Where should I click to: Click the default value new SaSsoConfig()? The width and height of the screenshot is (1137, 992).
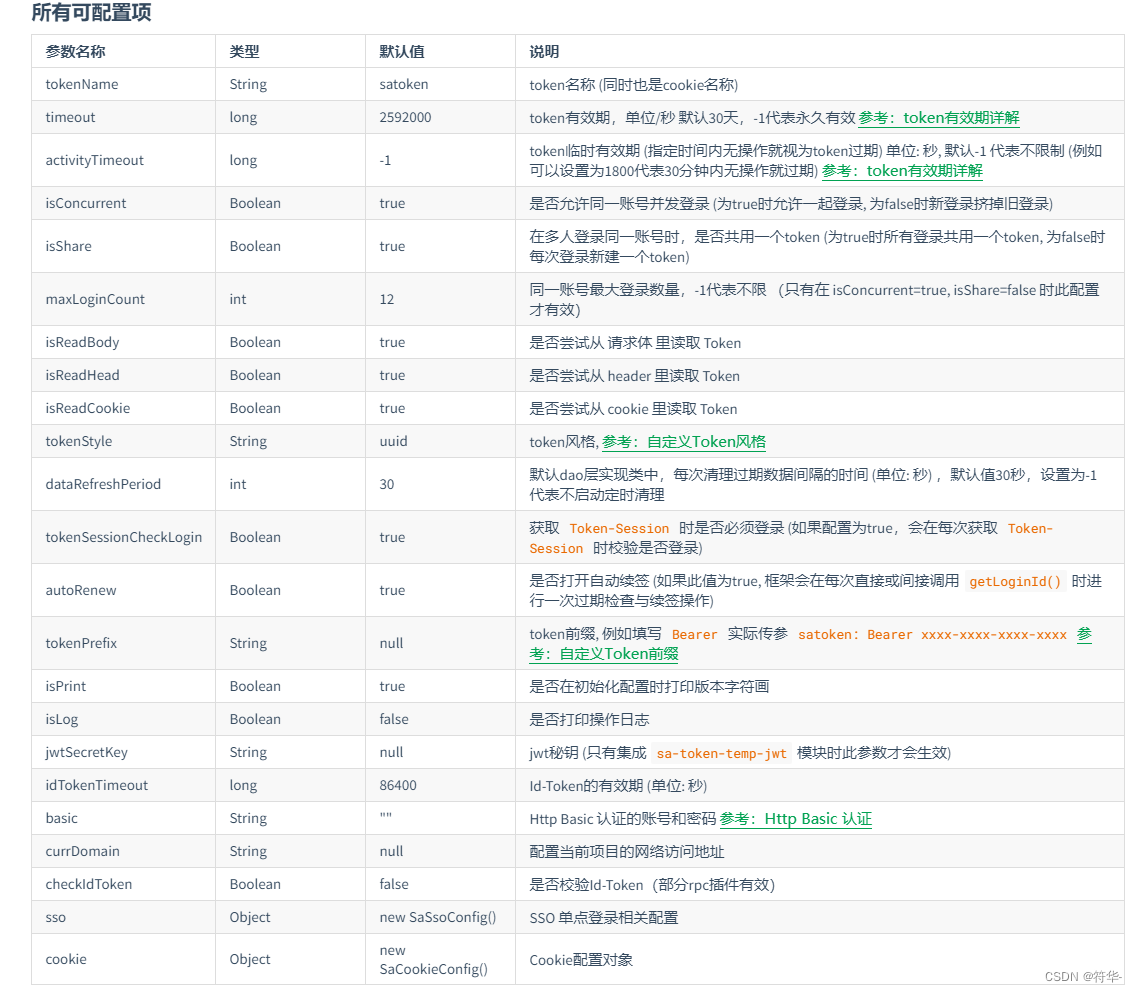(438, 917)
